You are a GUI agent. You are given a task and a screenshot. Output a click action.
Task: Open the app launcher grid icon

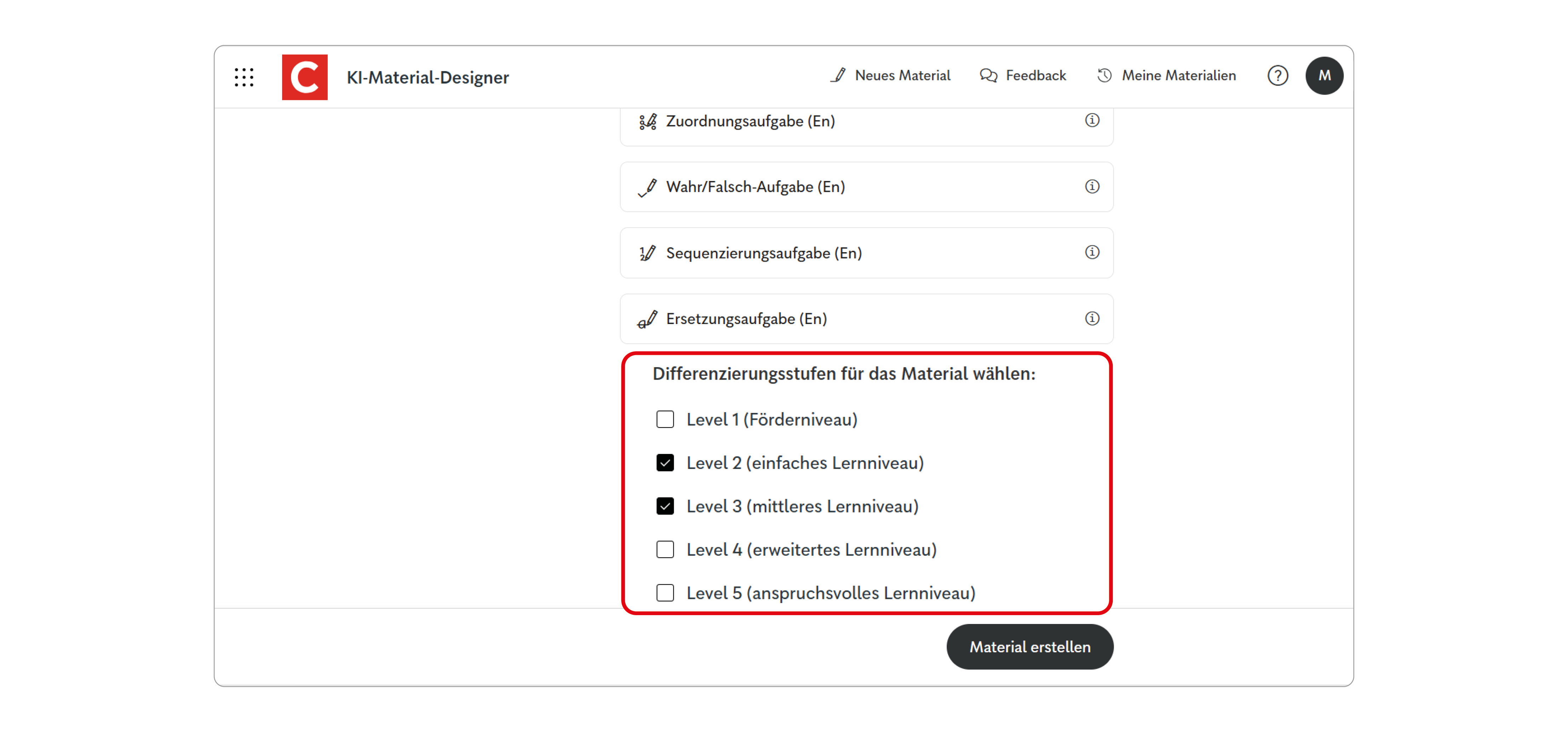[x=244, y=77]
